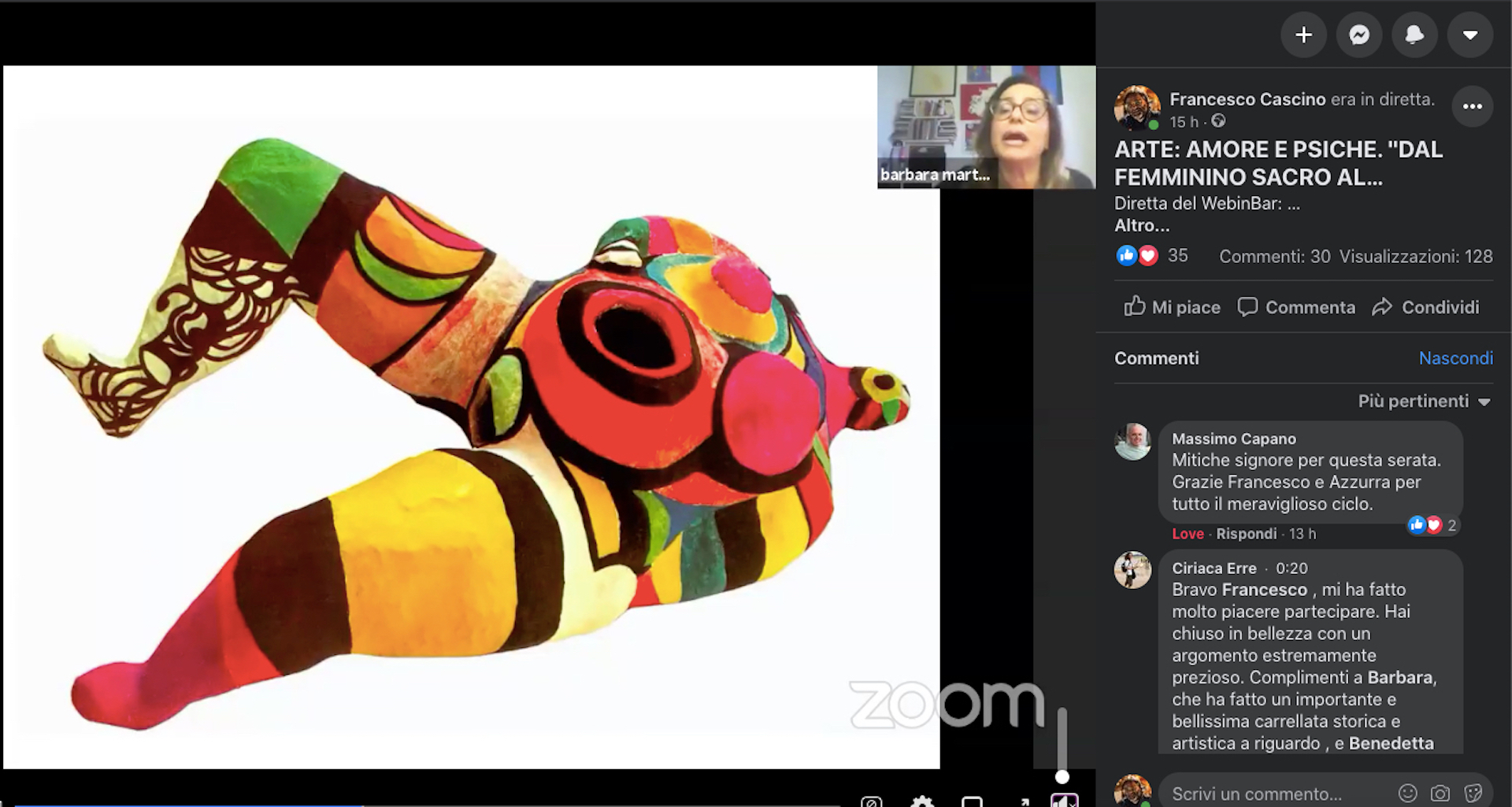Reply to Massimo Capano's comment with Rispondi
Image resolution: width=1512 pixels, height=807 pixels.
tap(1246, 534)
